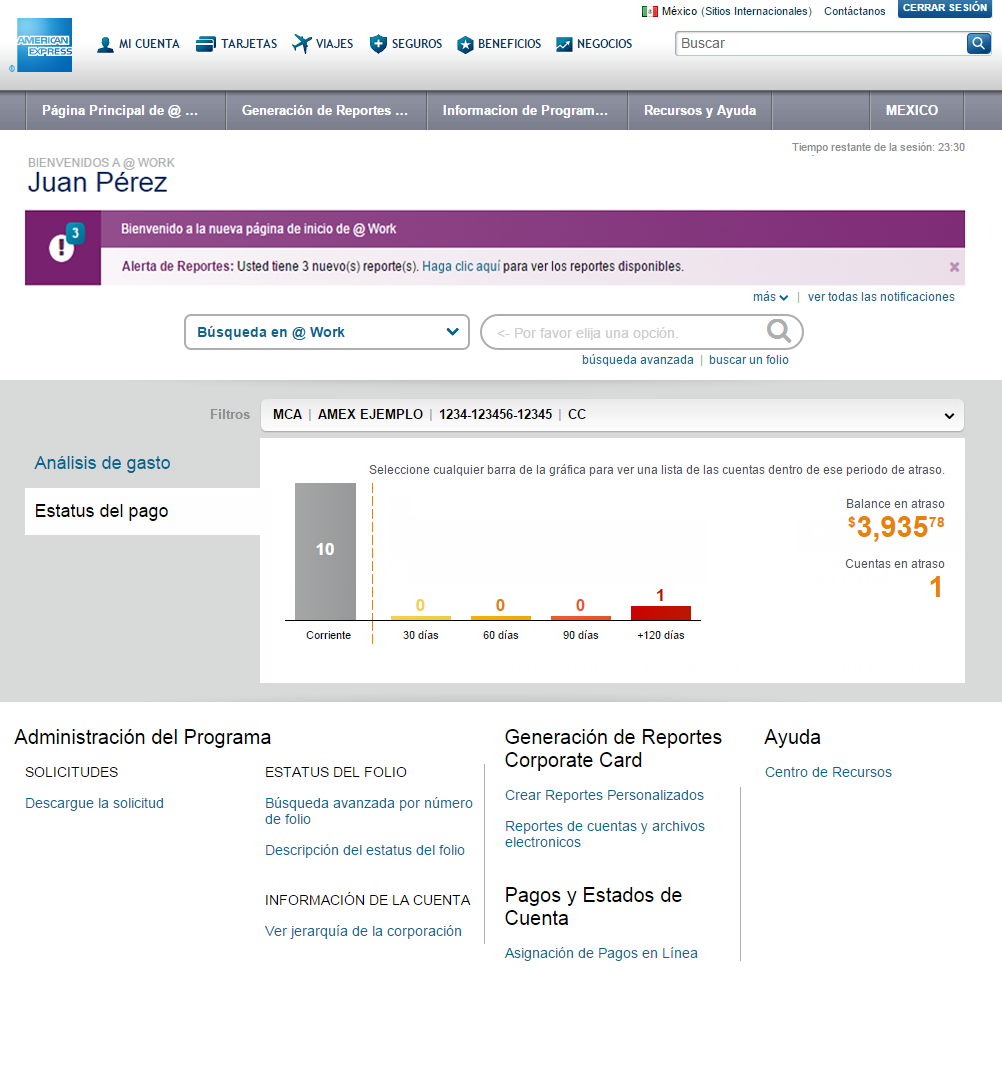Click the Seguros shield icon
The image size is (1002, 1075).
coord(378,44)
